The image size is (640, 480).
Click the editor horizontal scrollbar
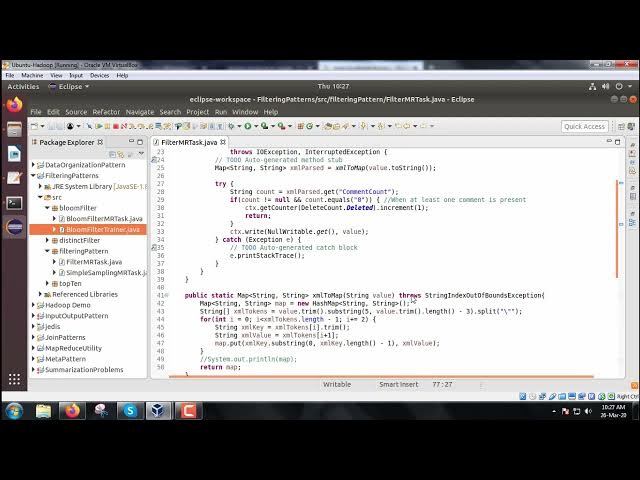click(381, 377)
